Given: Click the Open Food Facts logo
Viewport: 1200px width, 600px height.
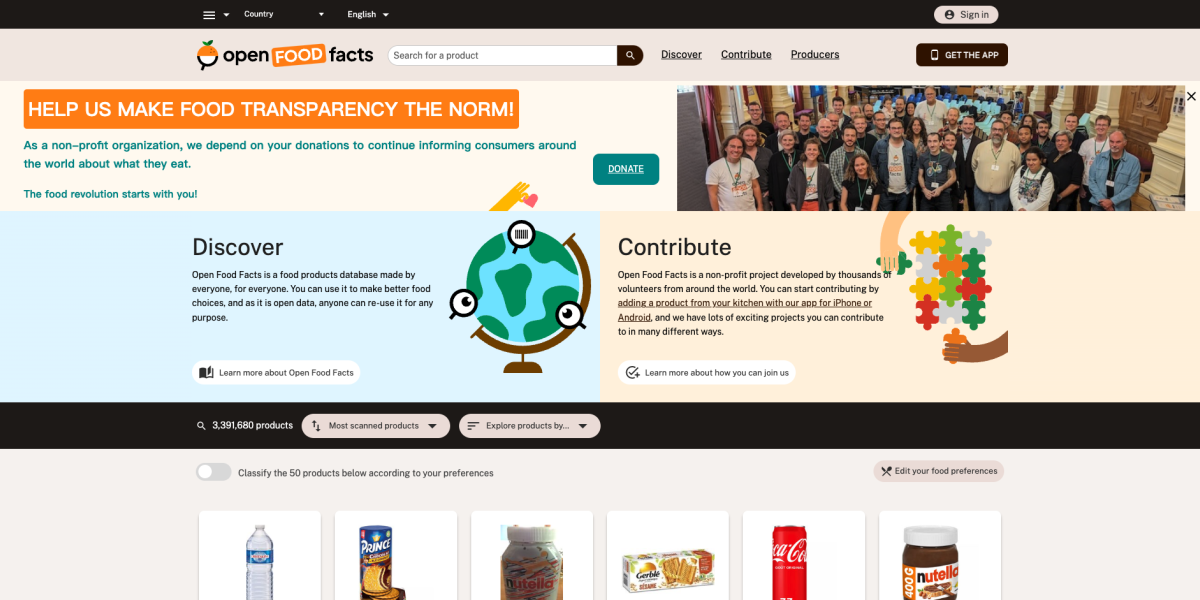Looking at the screenshot, I should 287,55.
